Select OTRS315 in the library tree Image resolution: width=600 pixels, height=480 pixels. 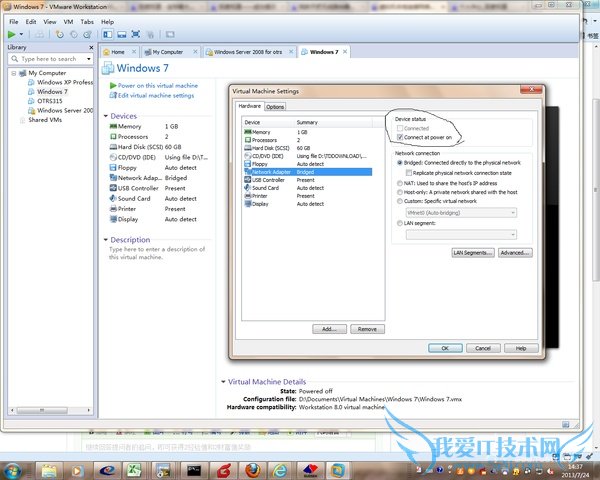(45, 101)
